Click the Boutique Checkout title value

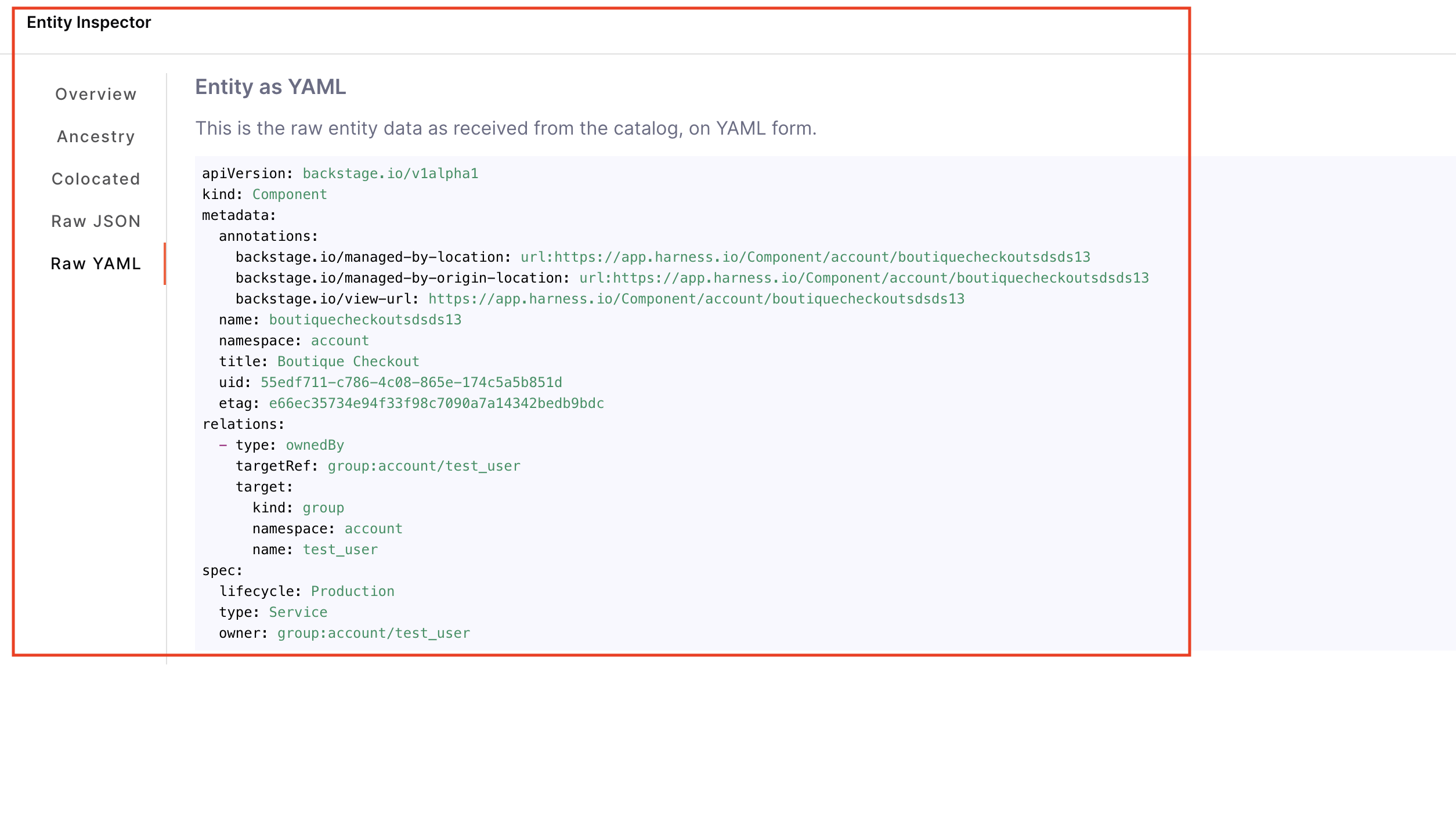348,362
